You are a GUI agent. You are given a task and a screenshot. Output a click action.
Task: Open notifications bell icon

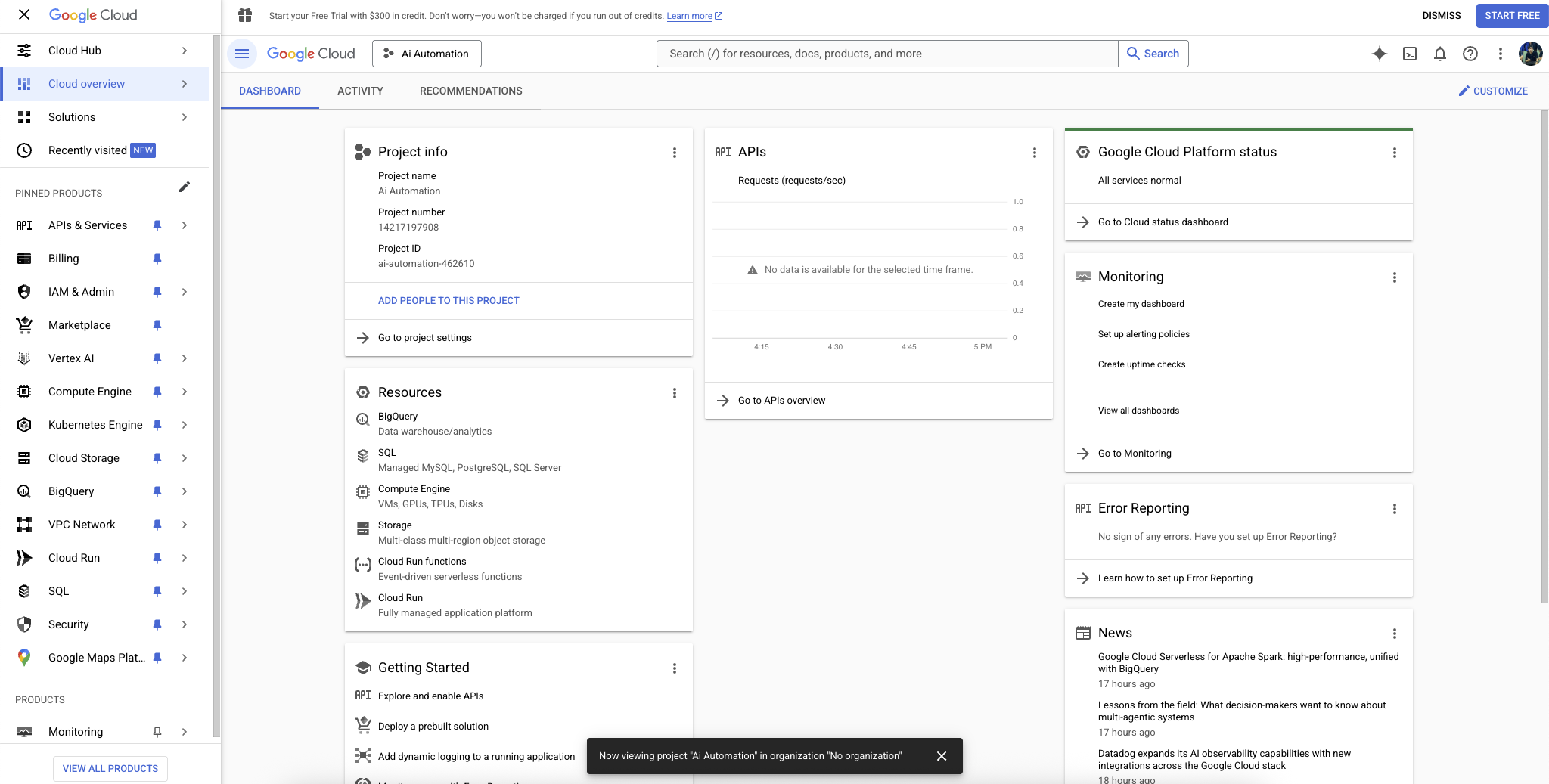tap(1440, 54)
